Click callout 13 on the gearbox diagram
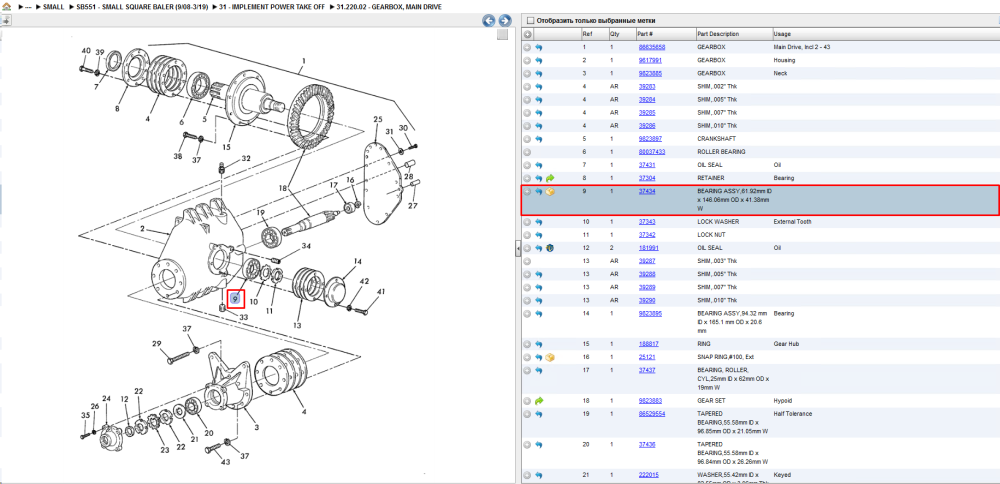 point(297,325)
